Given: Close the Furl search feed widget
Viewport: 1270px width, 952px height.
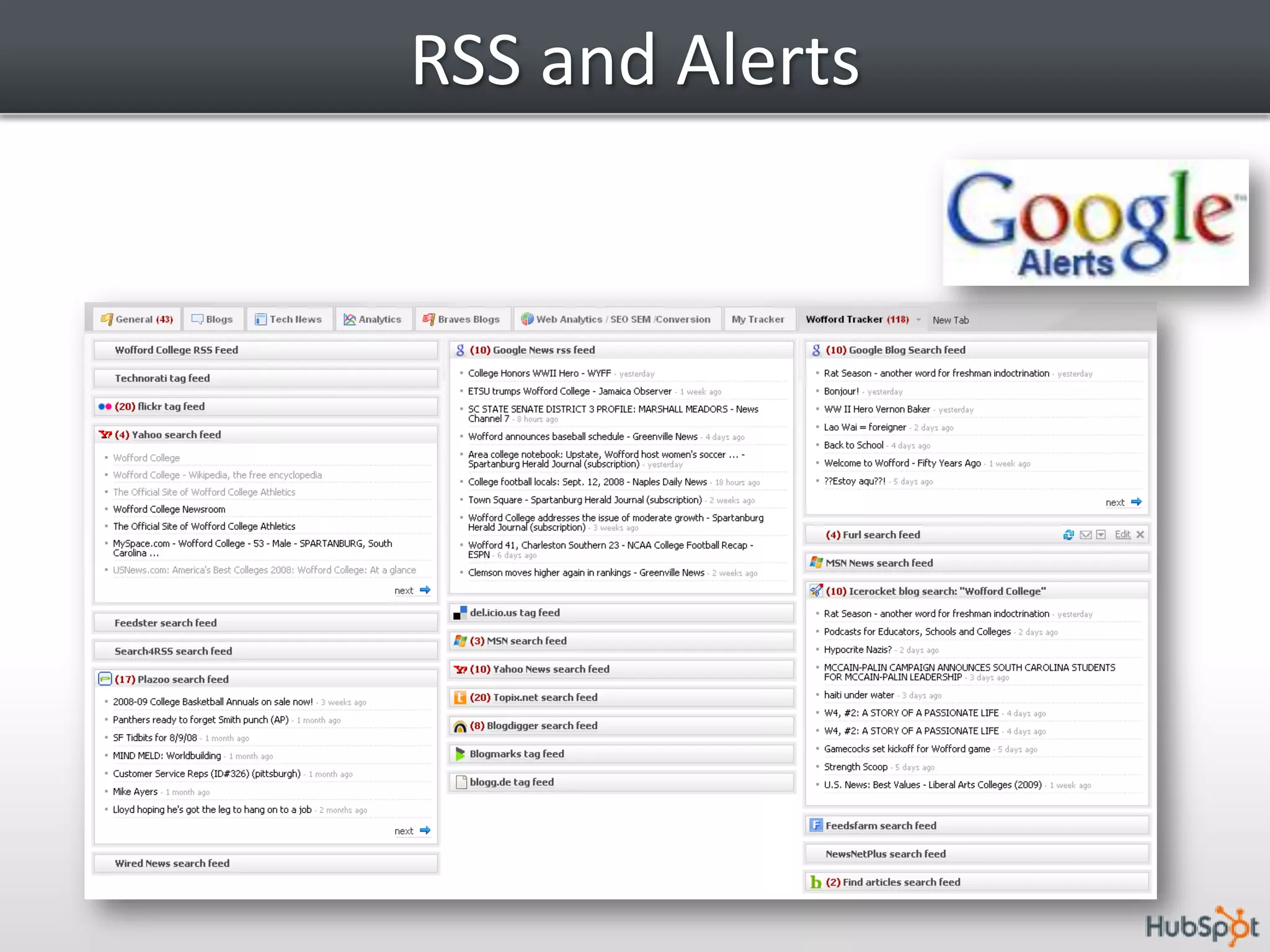Looking at the screenshot, I should click(1140, 535).
